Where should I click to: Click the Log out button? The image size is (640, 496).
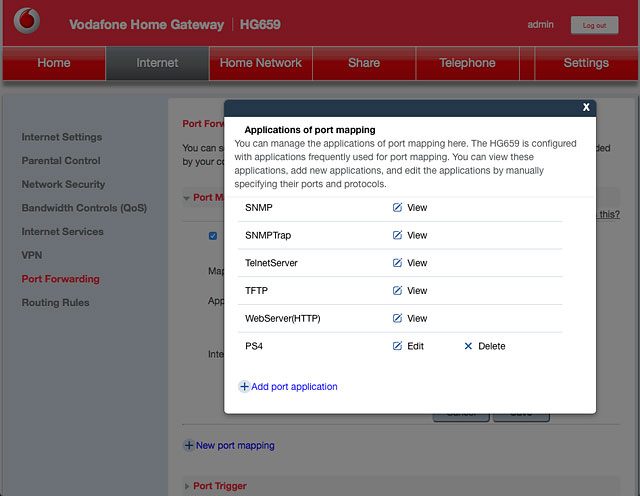[x=594, y=25]
